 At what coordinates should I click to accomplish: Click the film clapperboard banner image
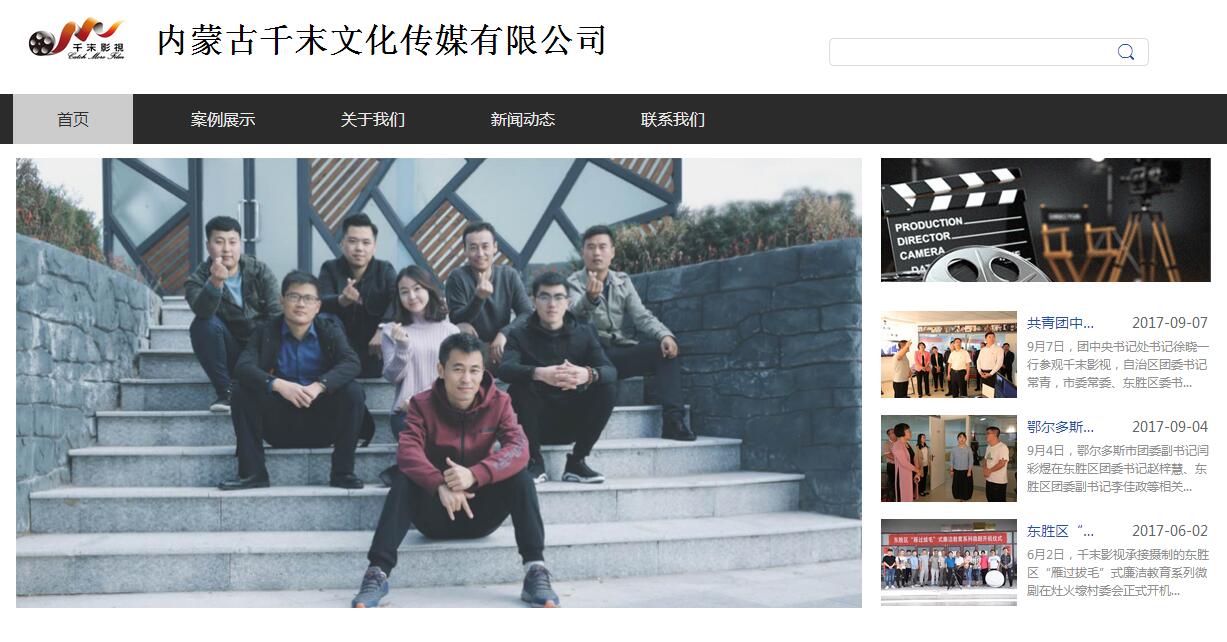point(1046,220)
